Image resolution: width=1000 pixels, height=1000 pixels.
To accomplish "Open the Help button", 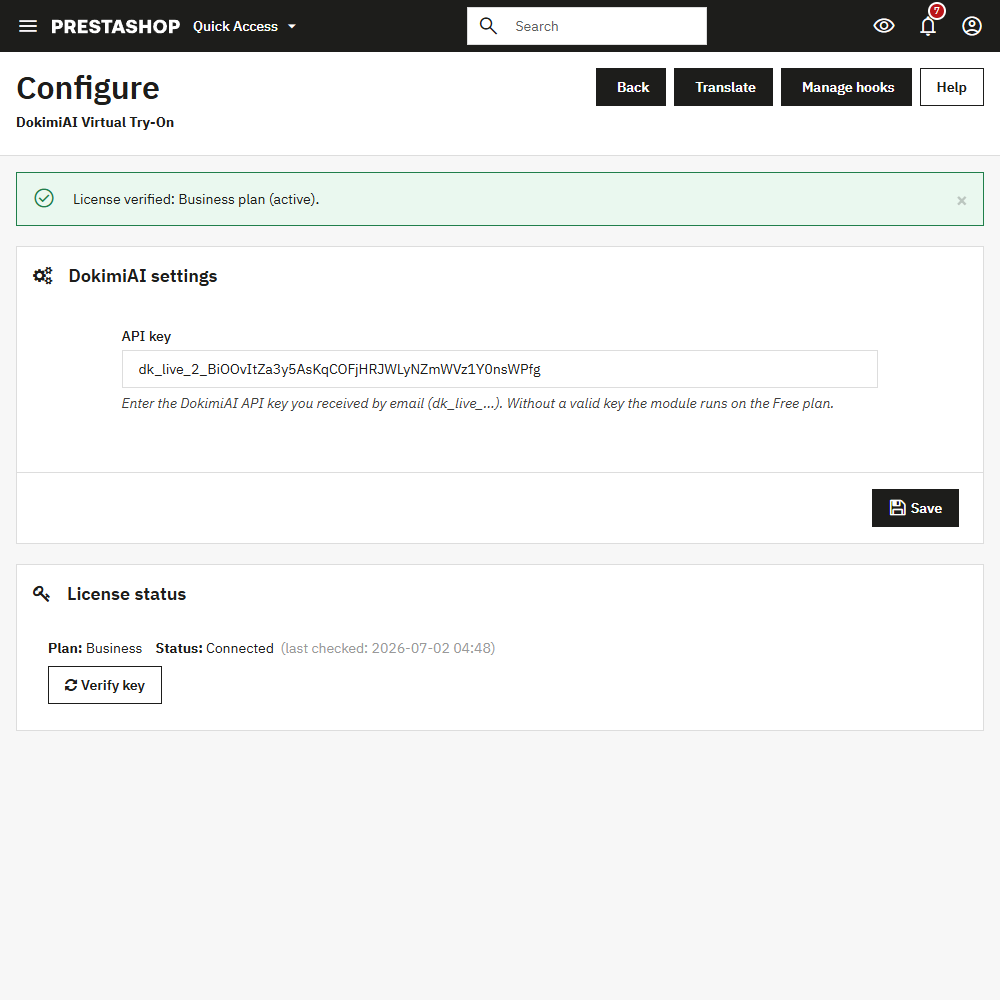I will pos(952,87).
